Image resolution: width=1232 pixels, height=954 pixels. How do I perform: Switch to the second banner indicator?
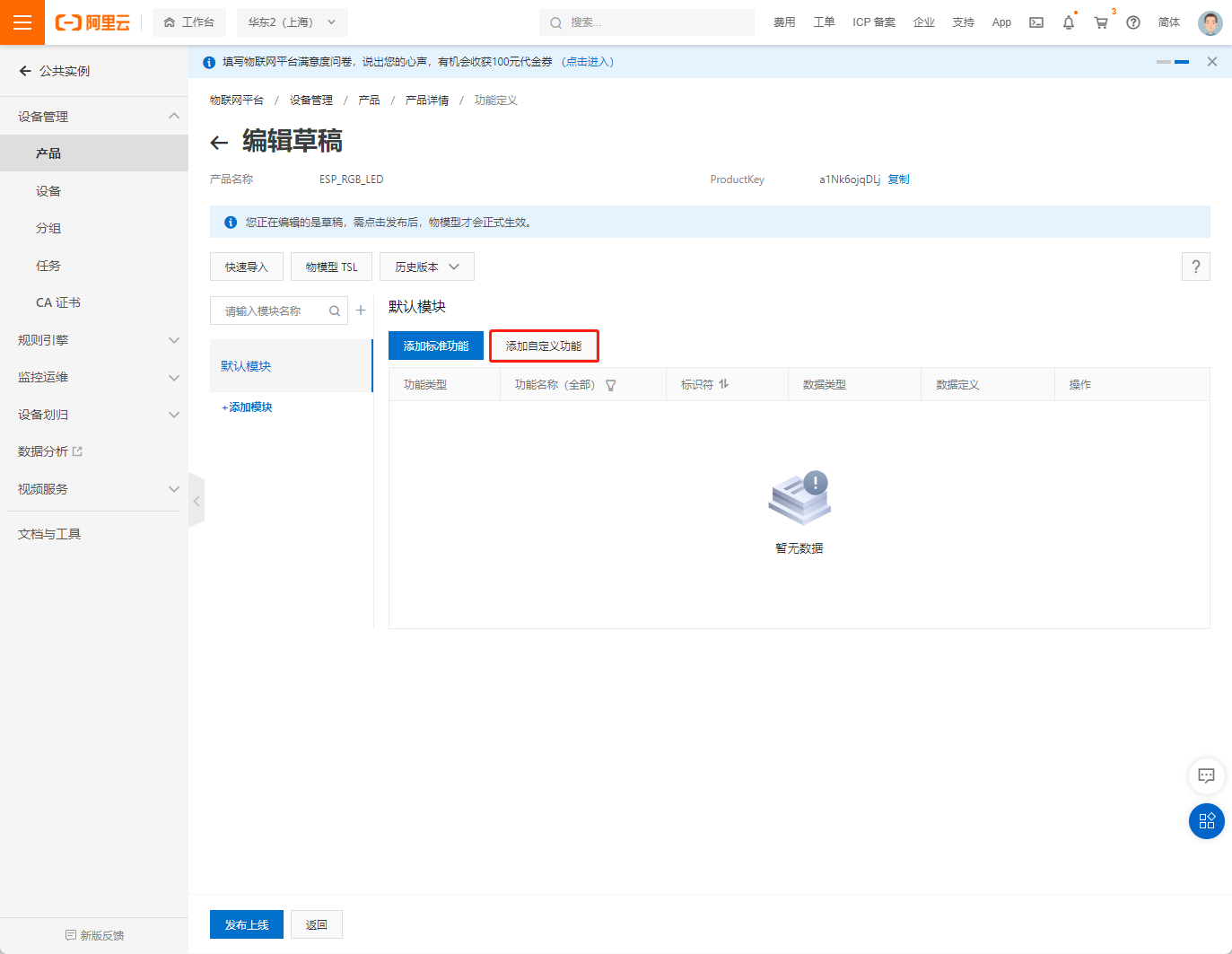(x=1182, y=62)
